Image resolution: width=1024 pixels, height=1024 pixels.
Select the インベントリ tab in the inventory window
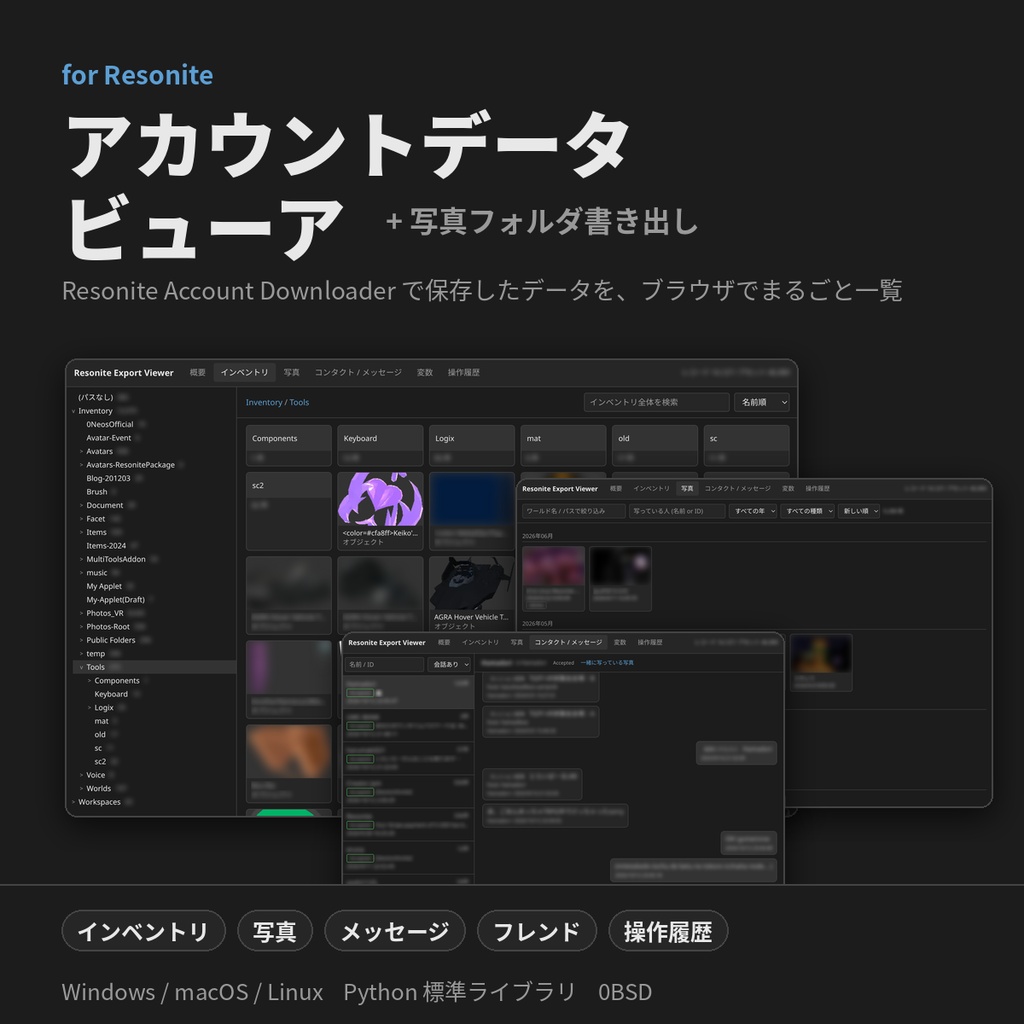[x=244, y=372]
